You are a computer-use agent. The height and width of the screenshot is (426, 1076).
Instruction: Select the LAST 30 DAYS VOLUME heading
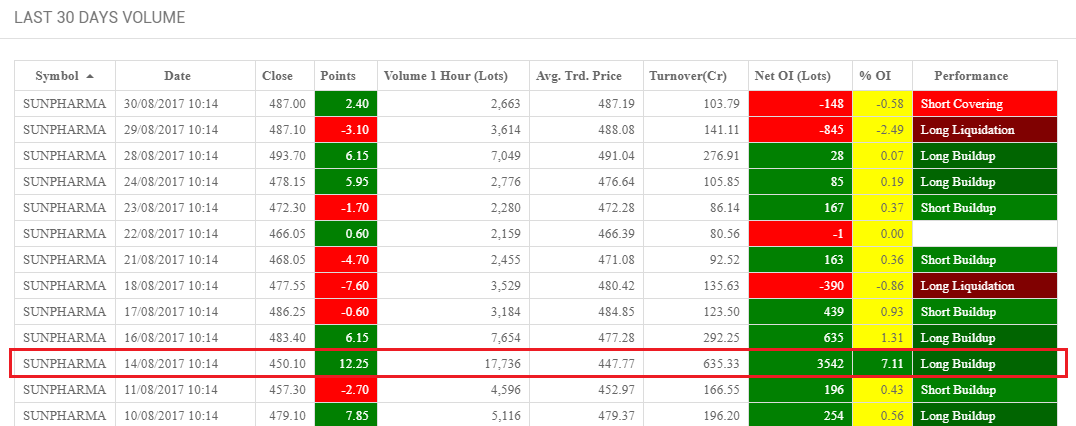pos(100,18)
